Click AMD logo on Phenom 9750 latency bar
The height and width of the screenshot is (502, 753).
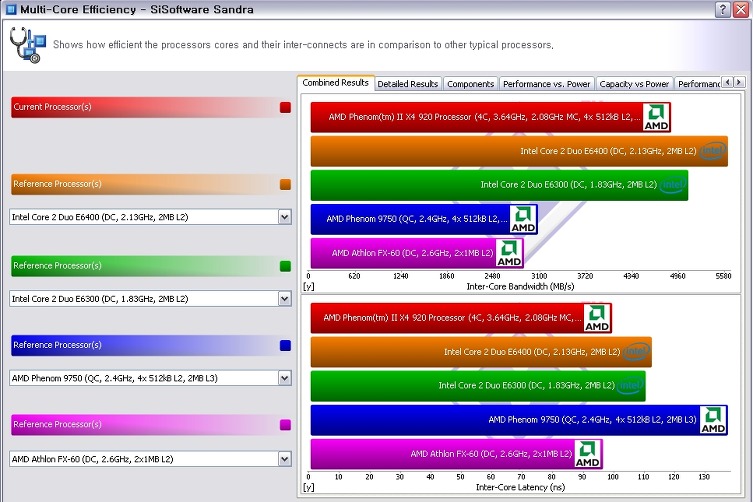point(713,420)
